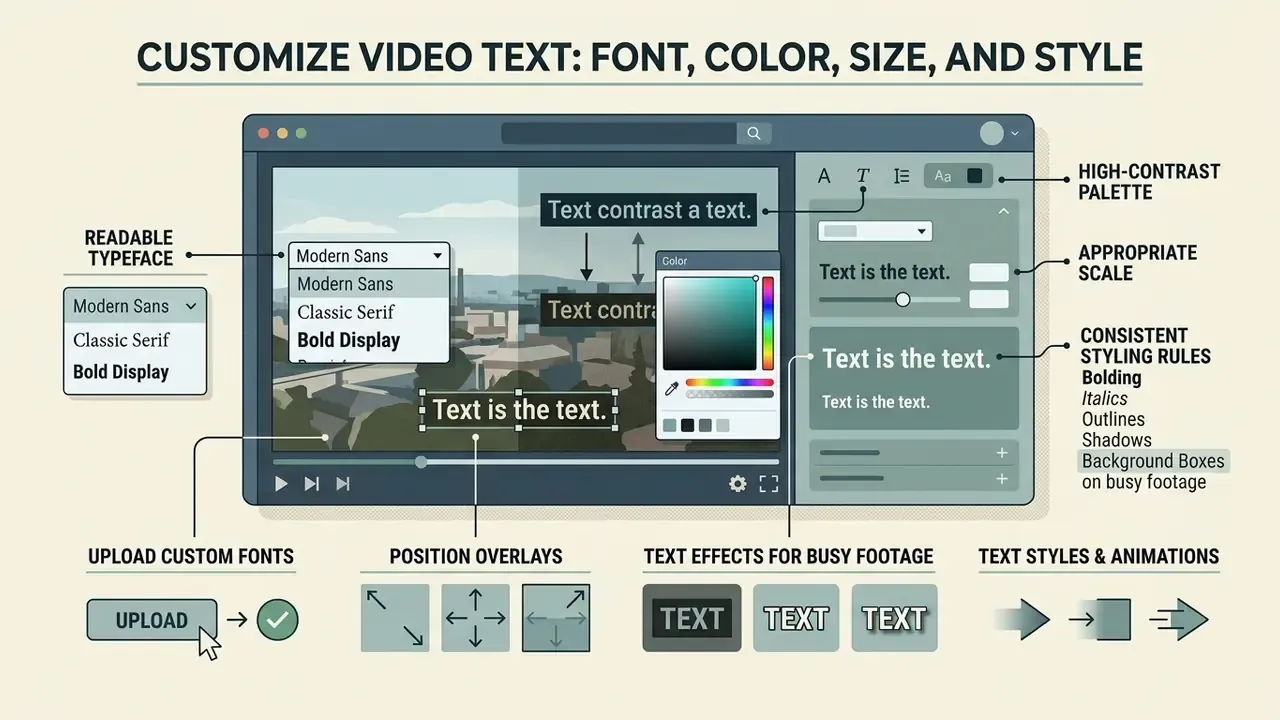The height and width of the screenshot is (720, 1280).
Task: Select the arrow-into-square animation icon
Action: (1099, 620)
